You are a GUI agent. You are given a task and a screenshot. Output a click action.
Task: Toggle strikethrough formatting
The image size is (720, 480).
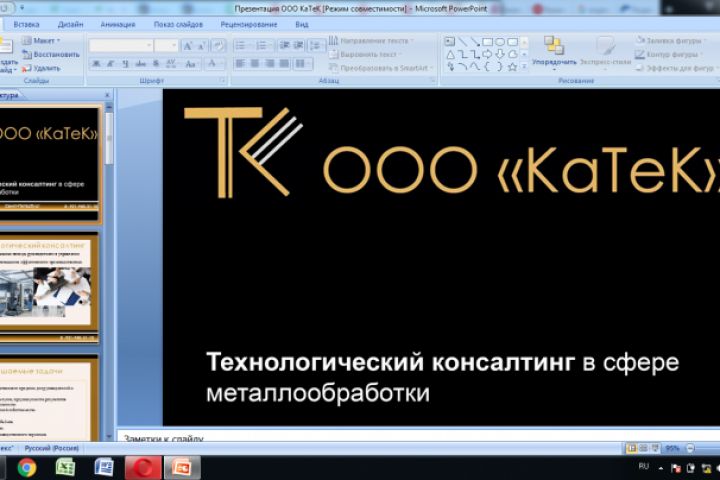point(141,64)
